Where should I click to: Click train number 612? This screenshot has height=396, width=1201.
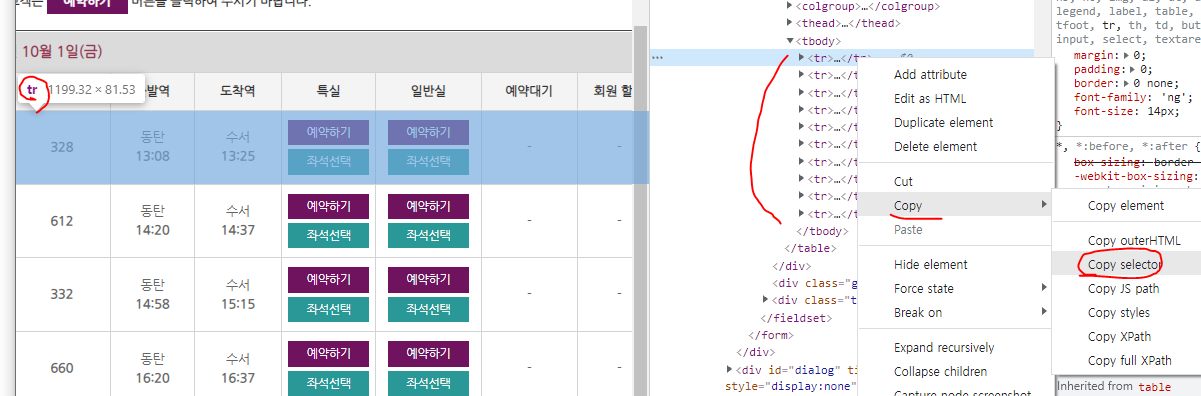point(62,221)
